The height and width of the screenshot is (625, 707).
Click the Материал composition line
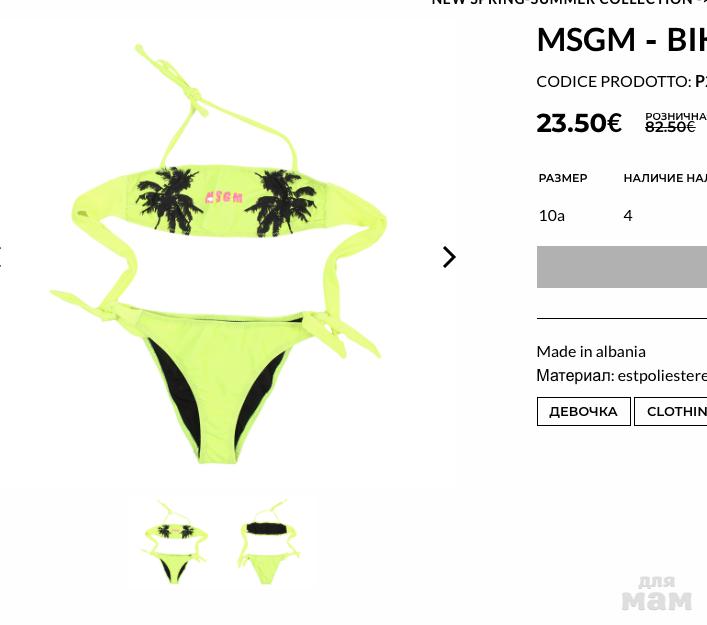click(622, 376)
